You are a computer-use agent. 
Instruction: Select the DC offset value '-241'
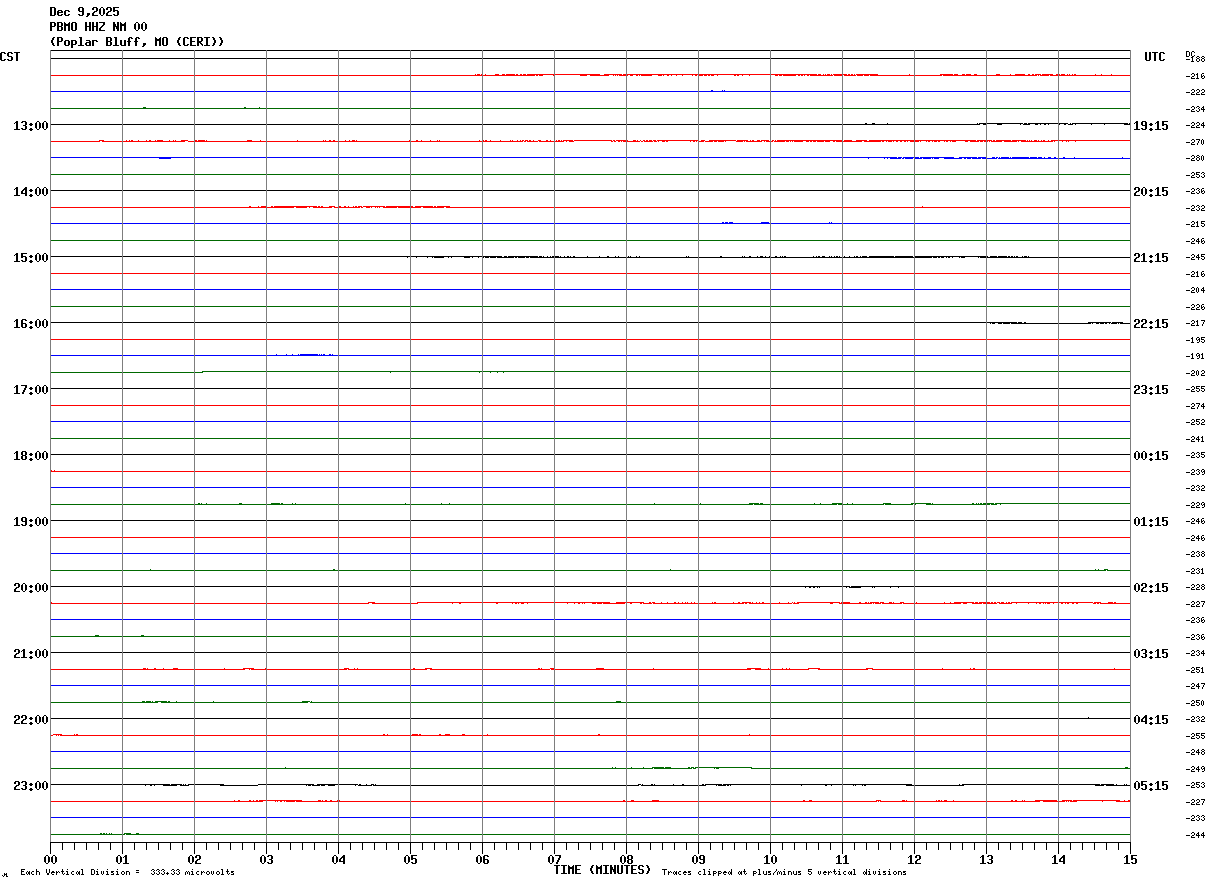click(1195, 439)
